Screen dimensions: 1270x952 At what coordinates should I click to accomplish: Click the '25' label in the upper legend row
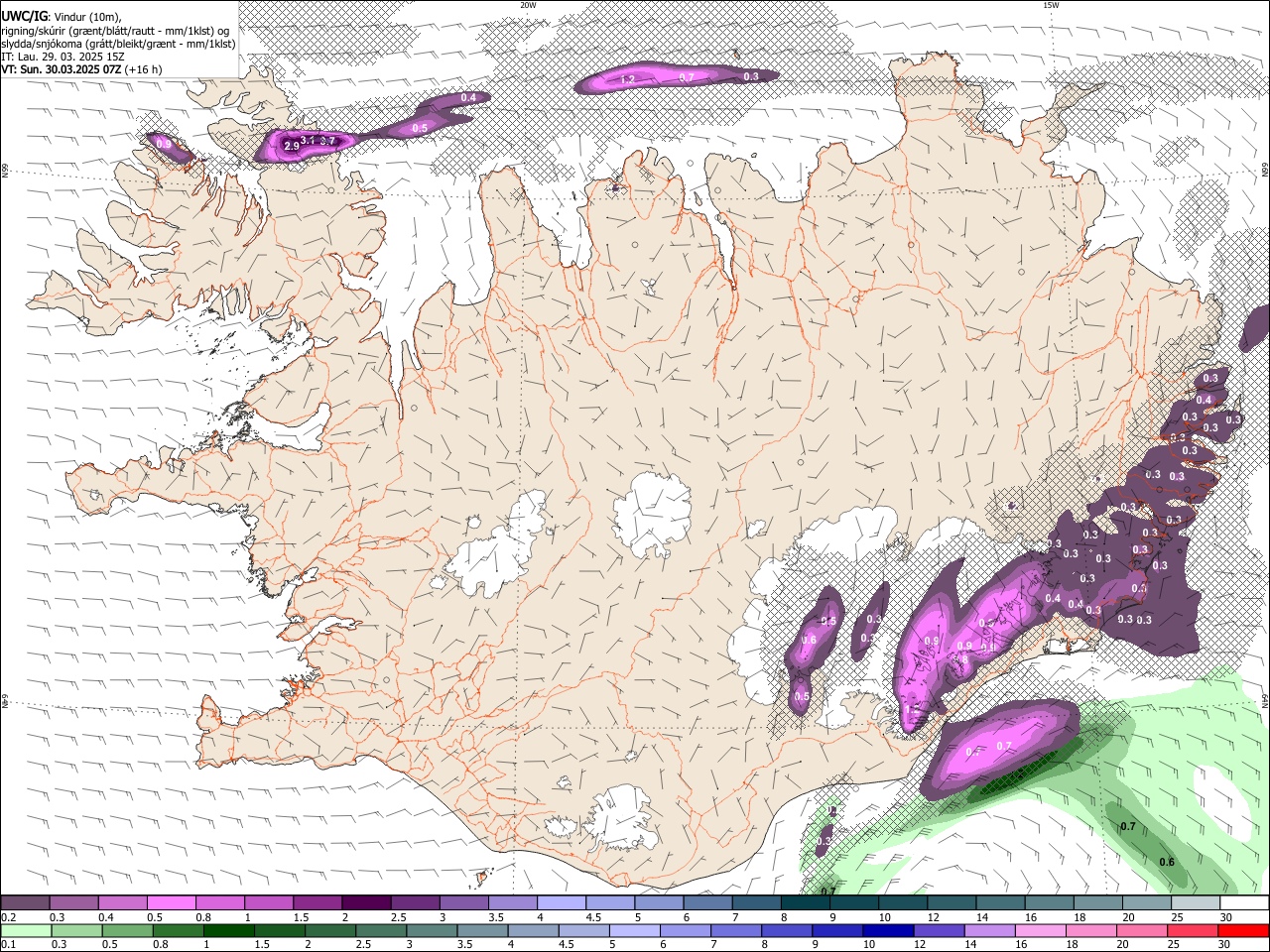1176,917
